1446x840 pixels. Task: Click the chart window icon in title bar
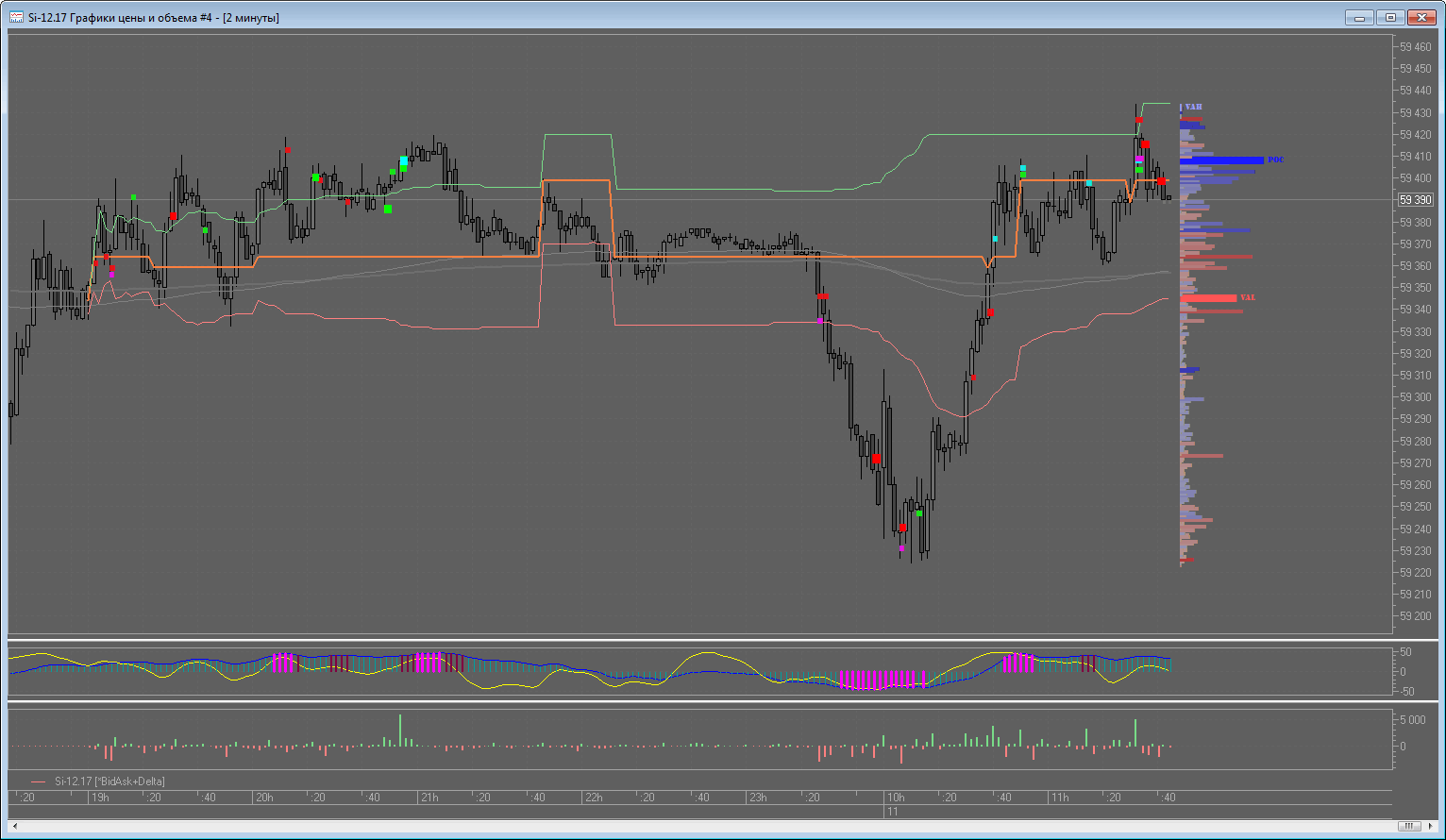(x=16, y=17)
